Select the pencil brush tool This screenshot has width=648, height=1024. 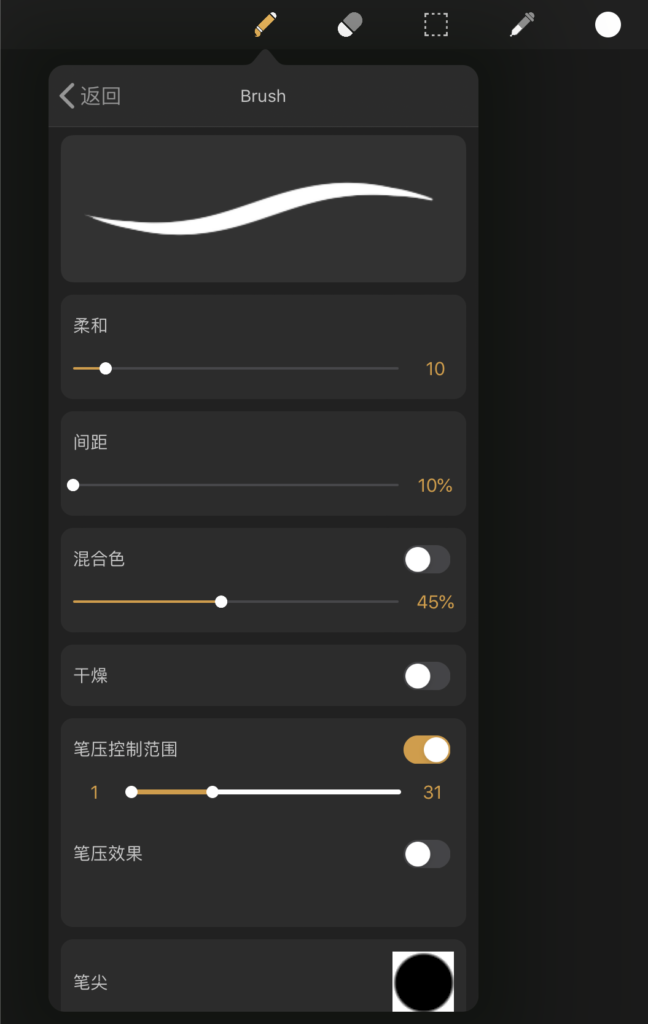(265, 25)
